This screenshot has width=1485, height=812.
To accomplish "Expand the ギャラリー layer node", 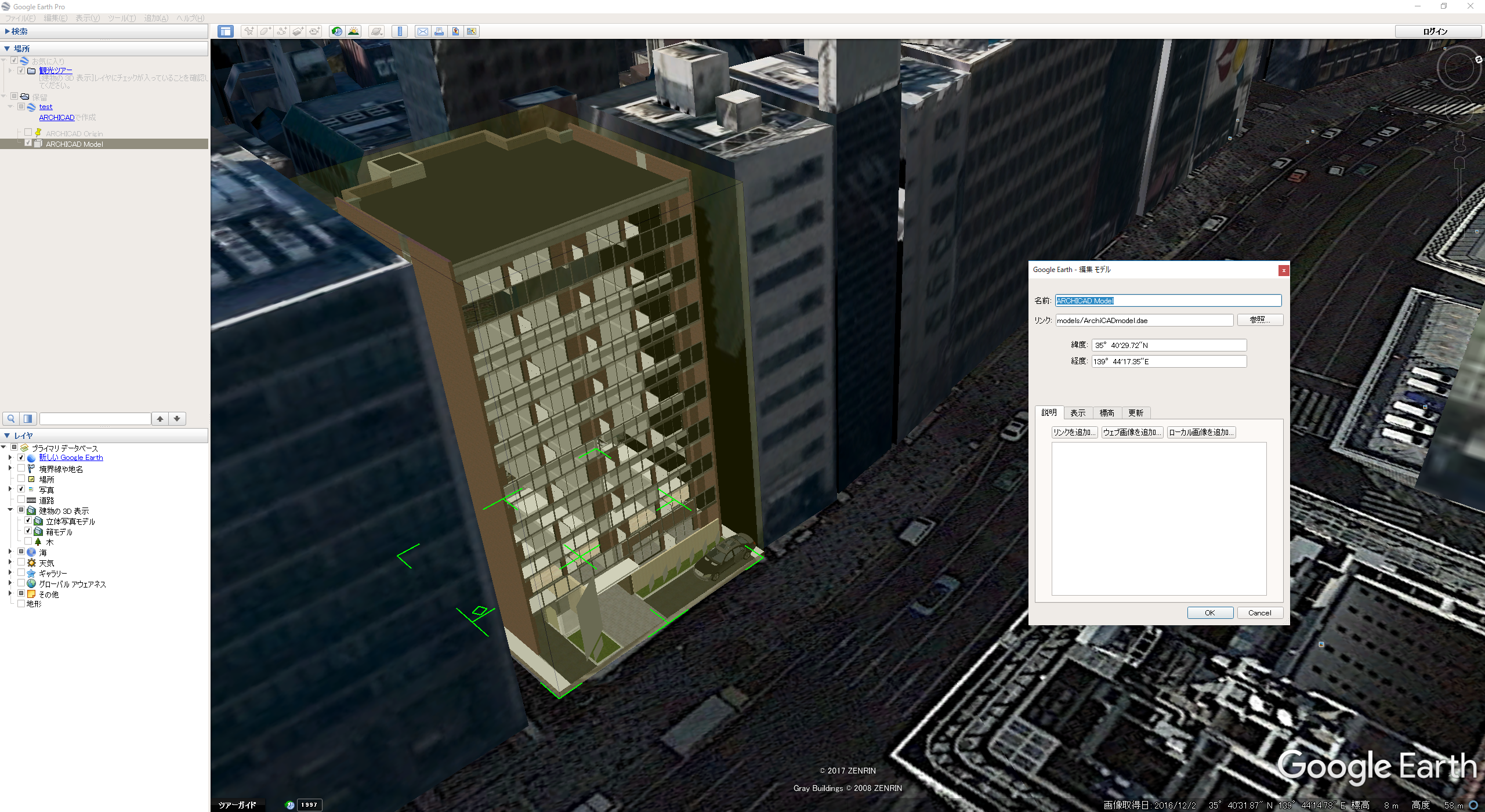I will (x=10, y=572).
